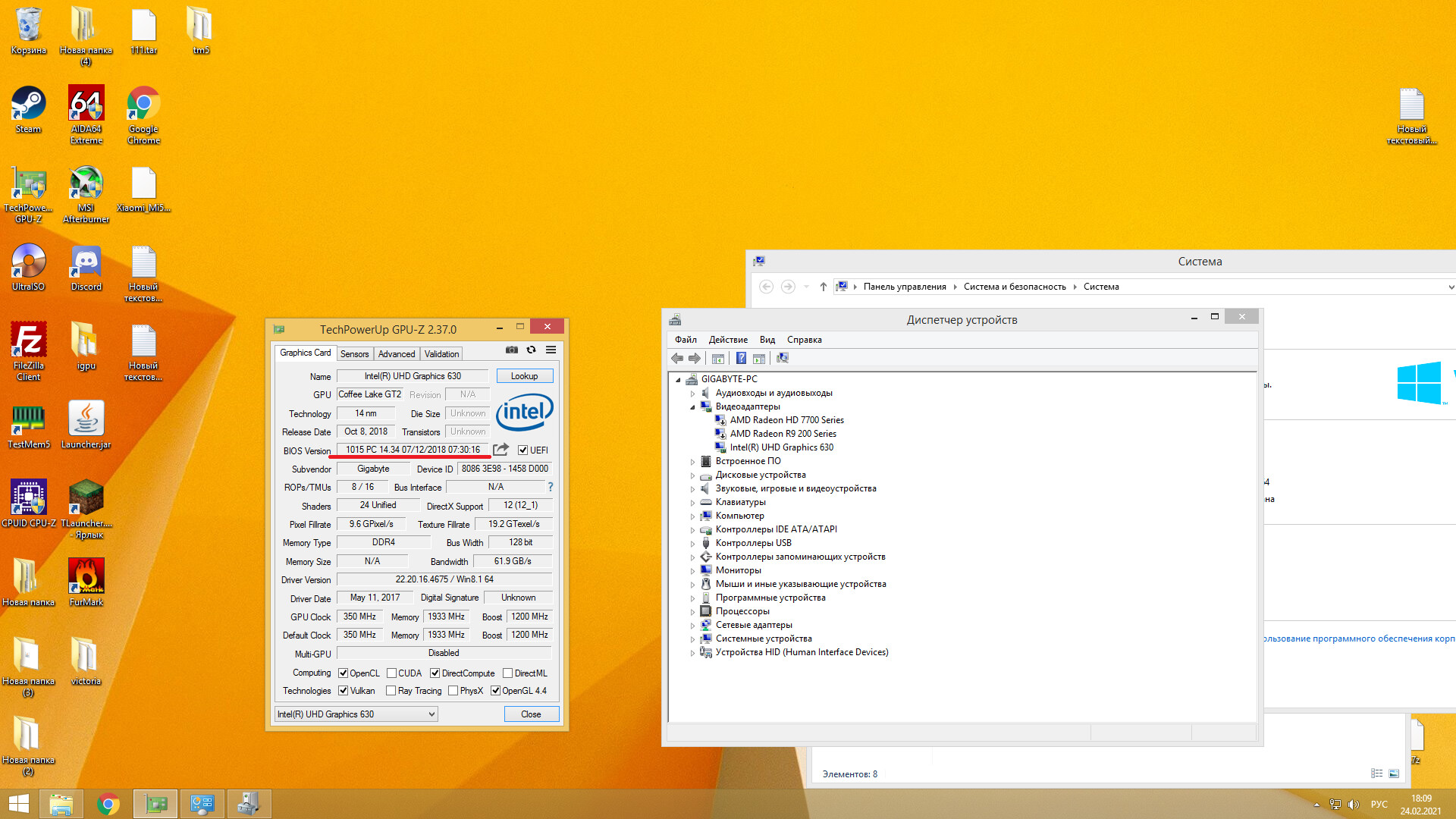Expand the Клавиатуры node
1456x819 pixels.
pyautogui.click(x=692, y=503)
